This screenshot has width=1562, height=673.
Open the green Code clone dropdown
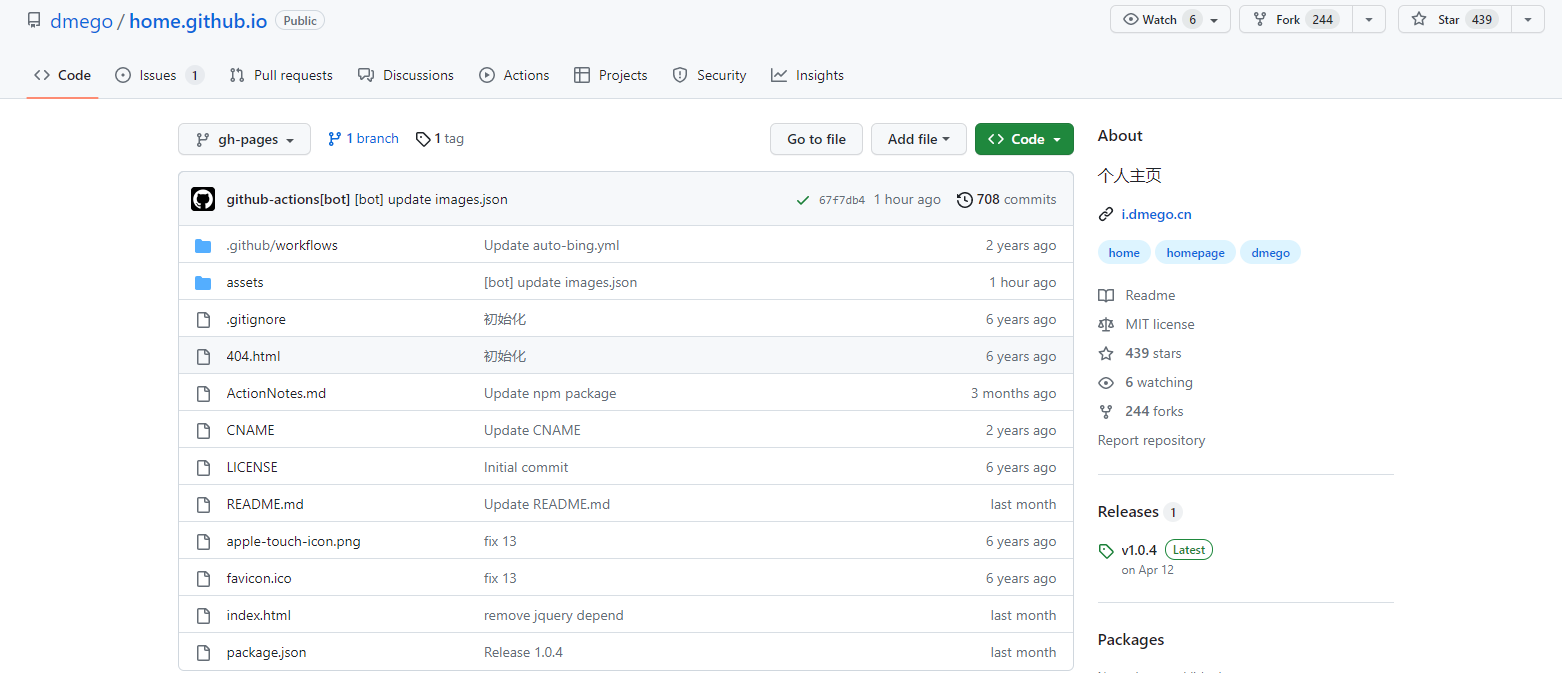[1024, 139]
